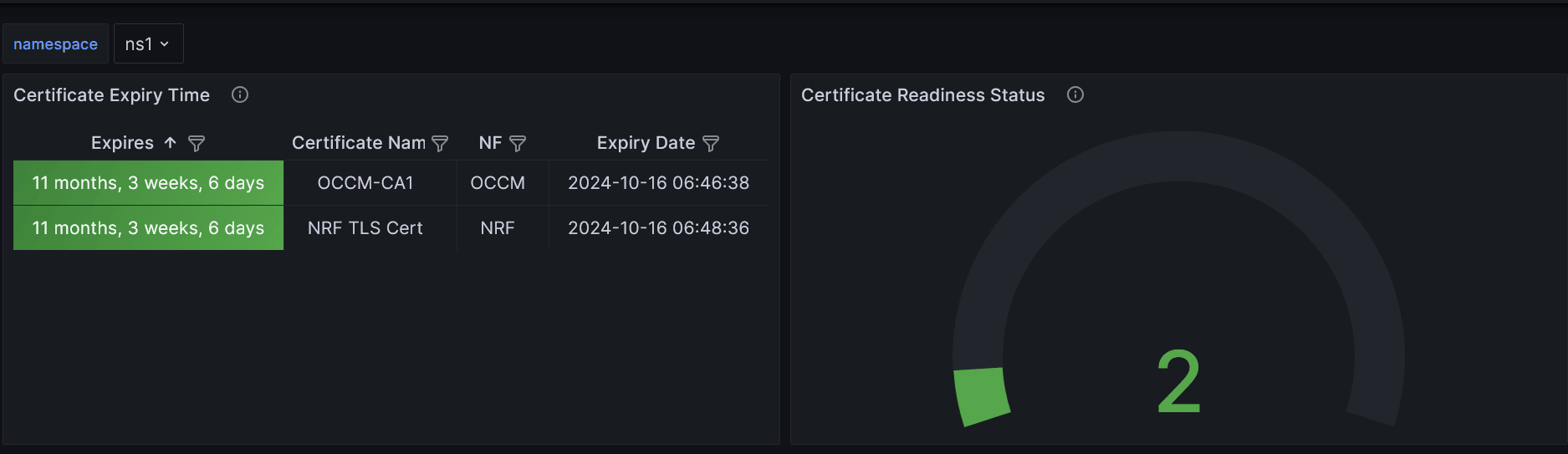Screen dimensions: 1568x454
Task: Filter the Certificate Name column
Action: click(440, 144)
